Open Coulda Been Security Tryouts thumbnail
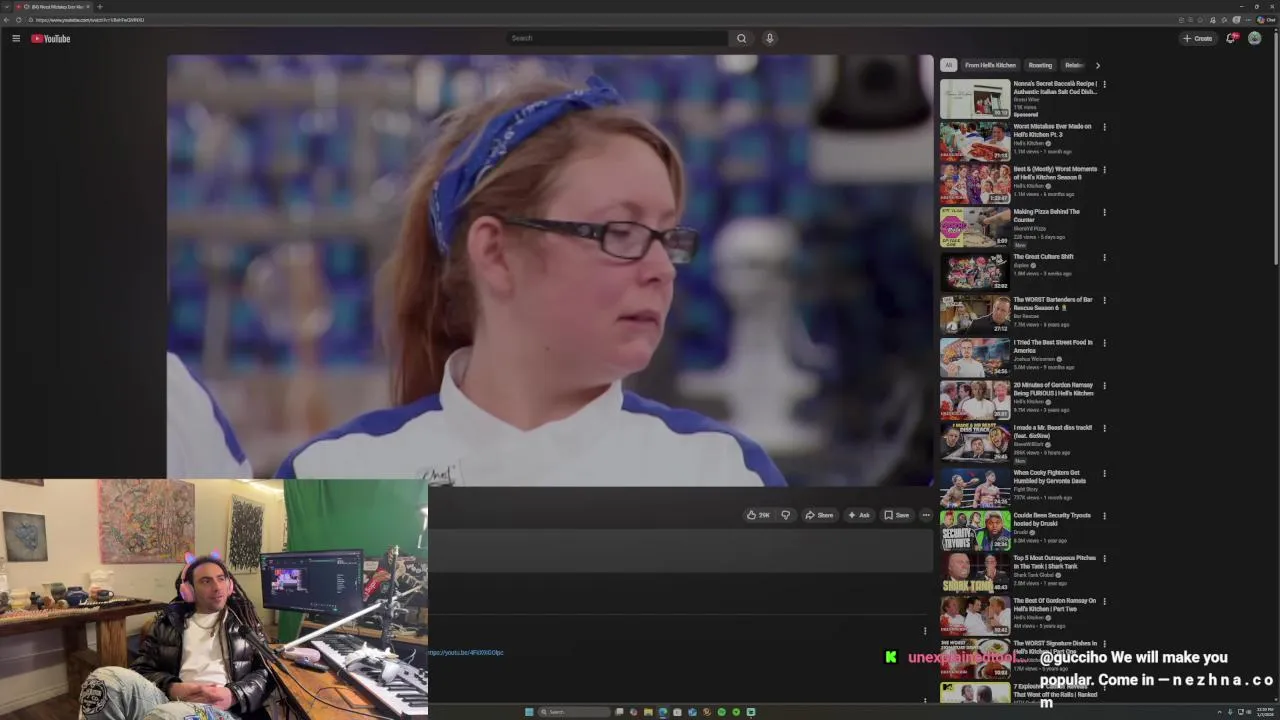 975,532
